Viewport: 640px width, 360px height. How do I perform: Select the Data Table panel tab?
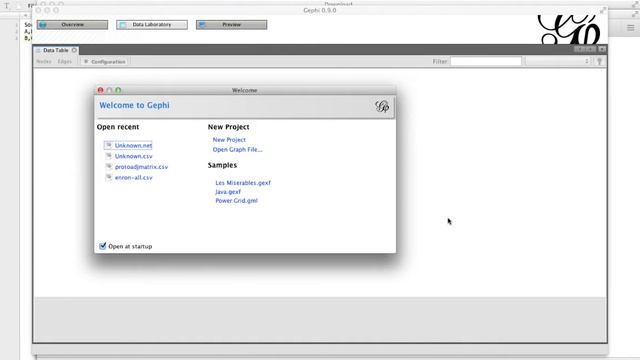[56, 50]
